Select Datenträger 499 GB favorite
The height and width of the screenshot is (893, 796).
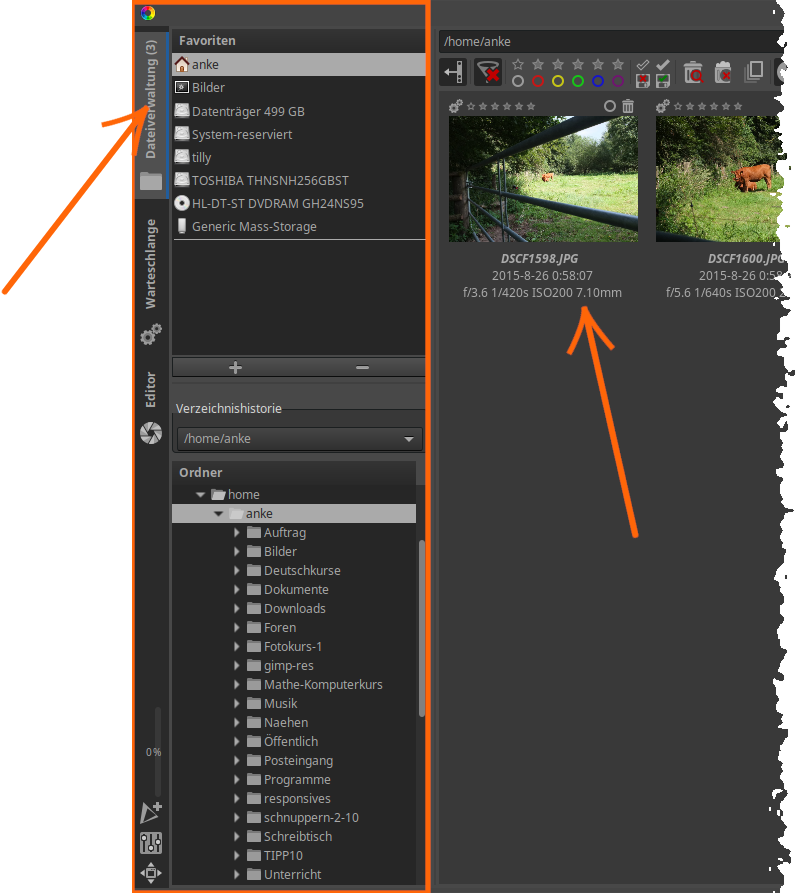click(298, 112)
